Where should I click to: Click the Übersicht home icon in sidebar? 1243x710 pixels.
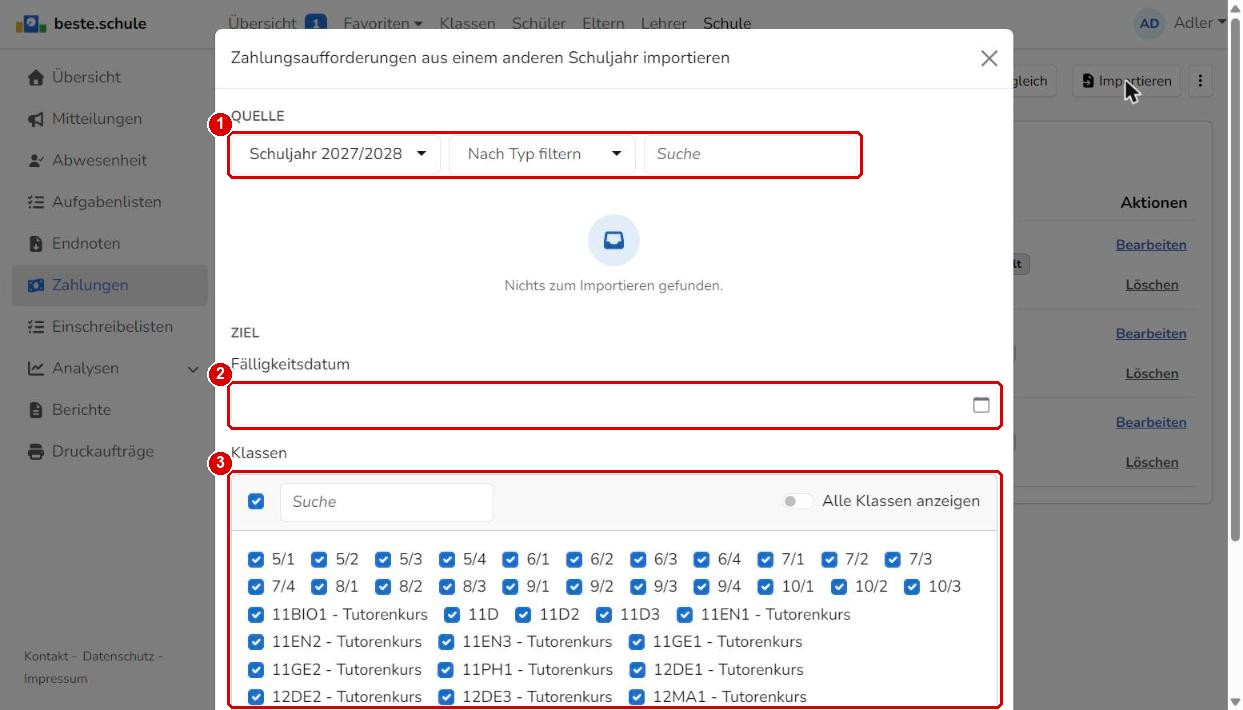pyautogui.click(x=36, y=77)
